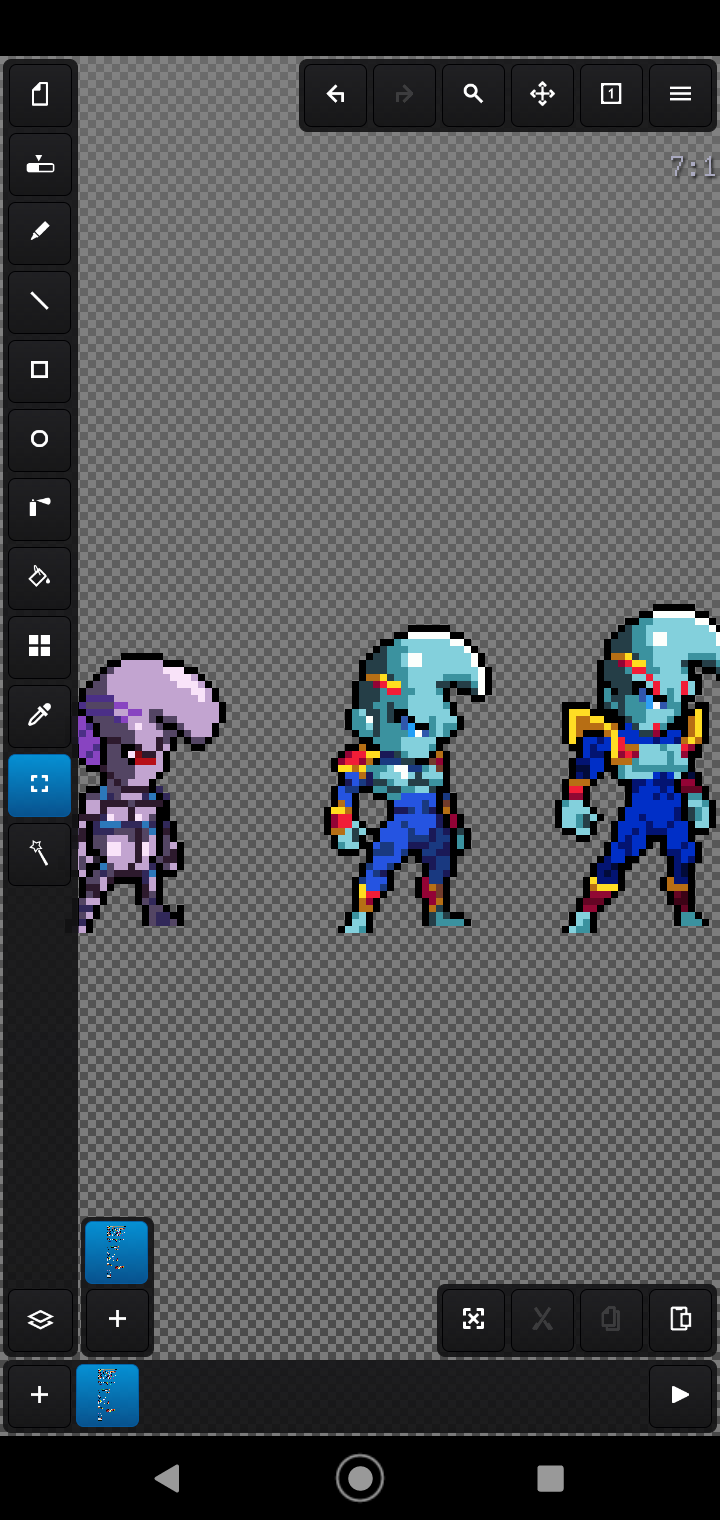Screen dimensions: 720x1520
Task: Select the Magic wand tool
Action: [x=40, y=854]
